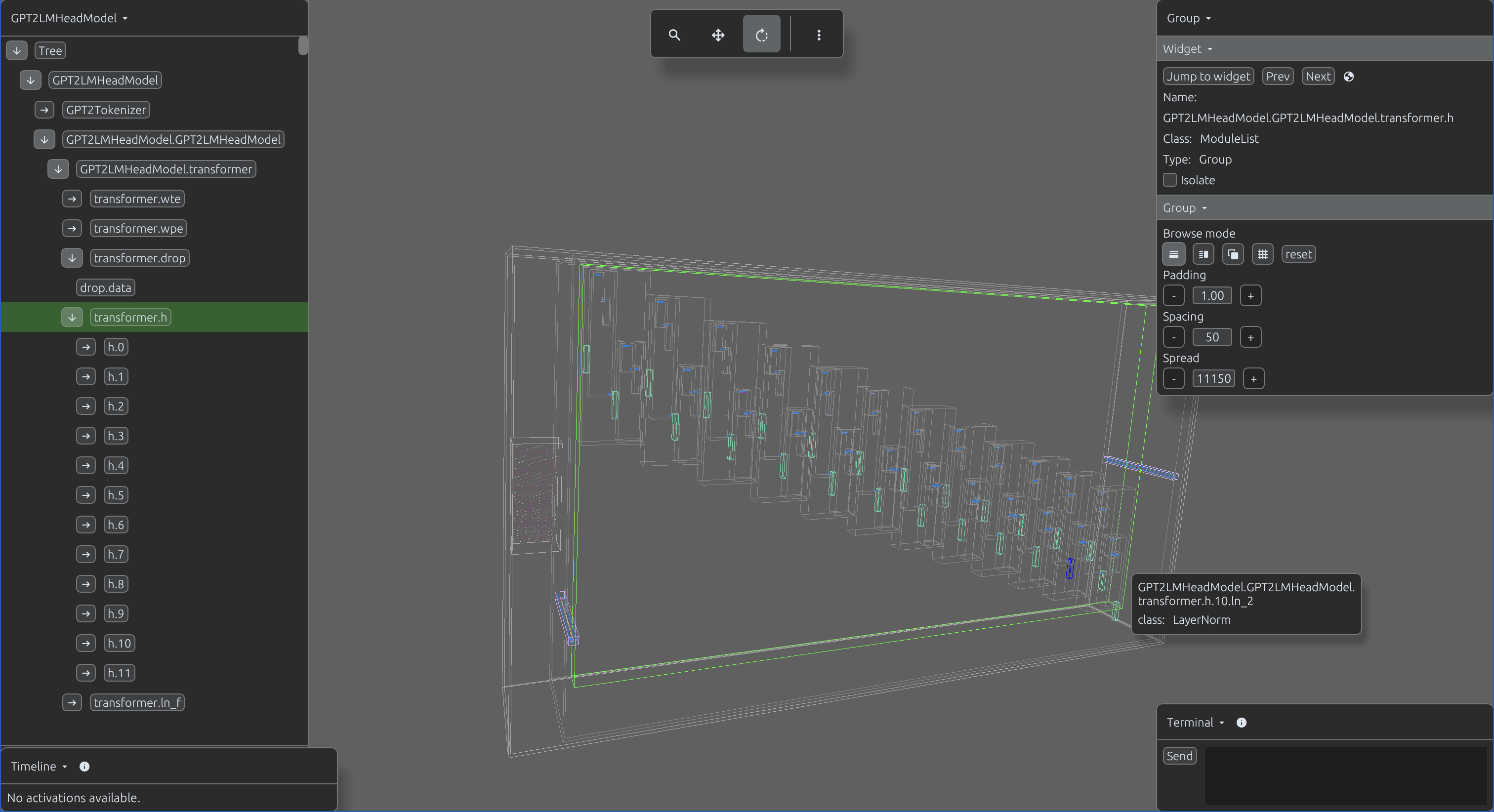Click the globe icon next to Next

click(x=1348, y=77)
